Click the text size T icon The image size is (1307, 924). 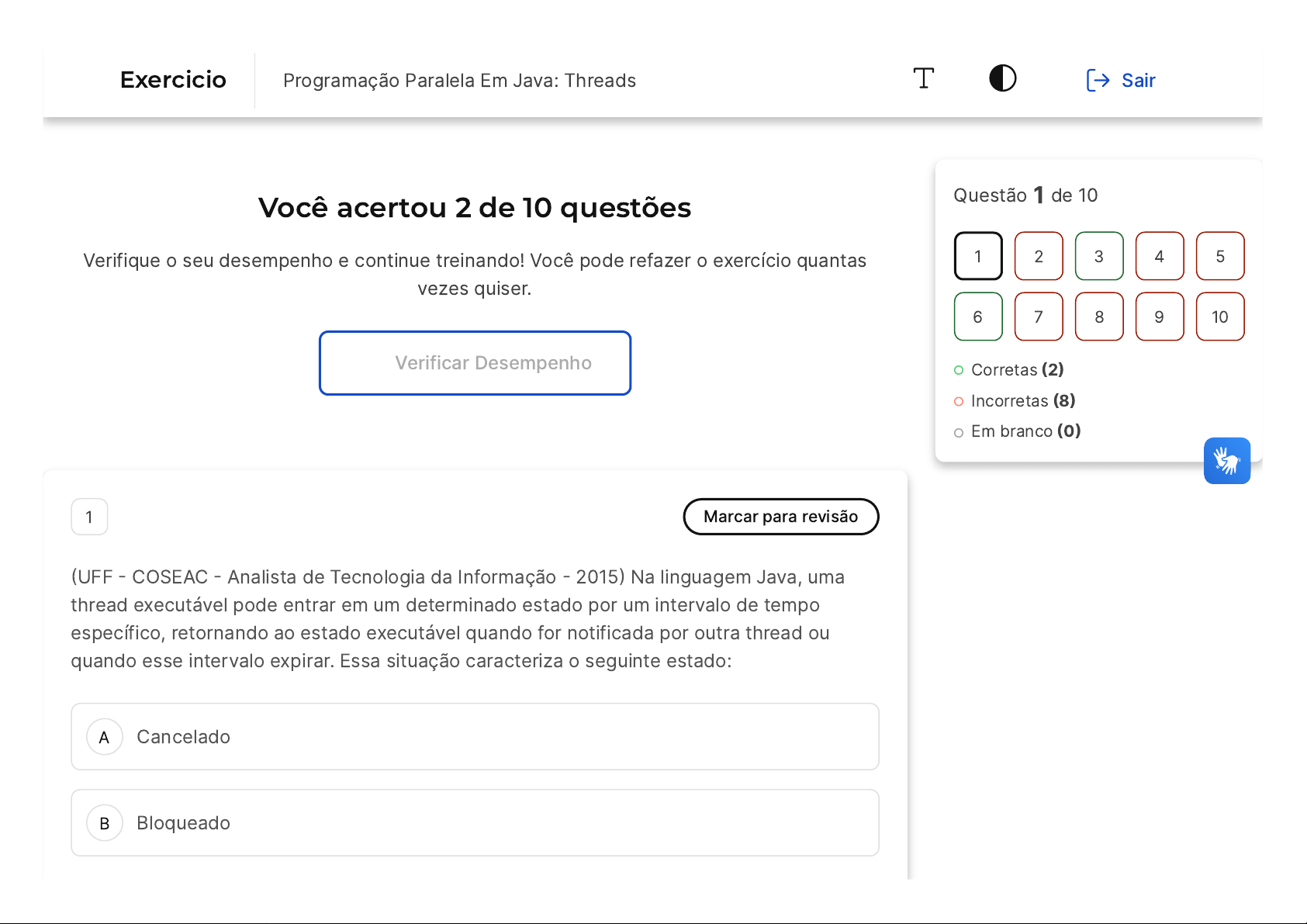(923, 79)
